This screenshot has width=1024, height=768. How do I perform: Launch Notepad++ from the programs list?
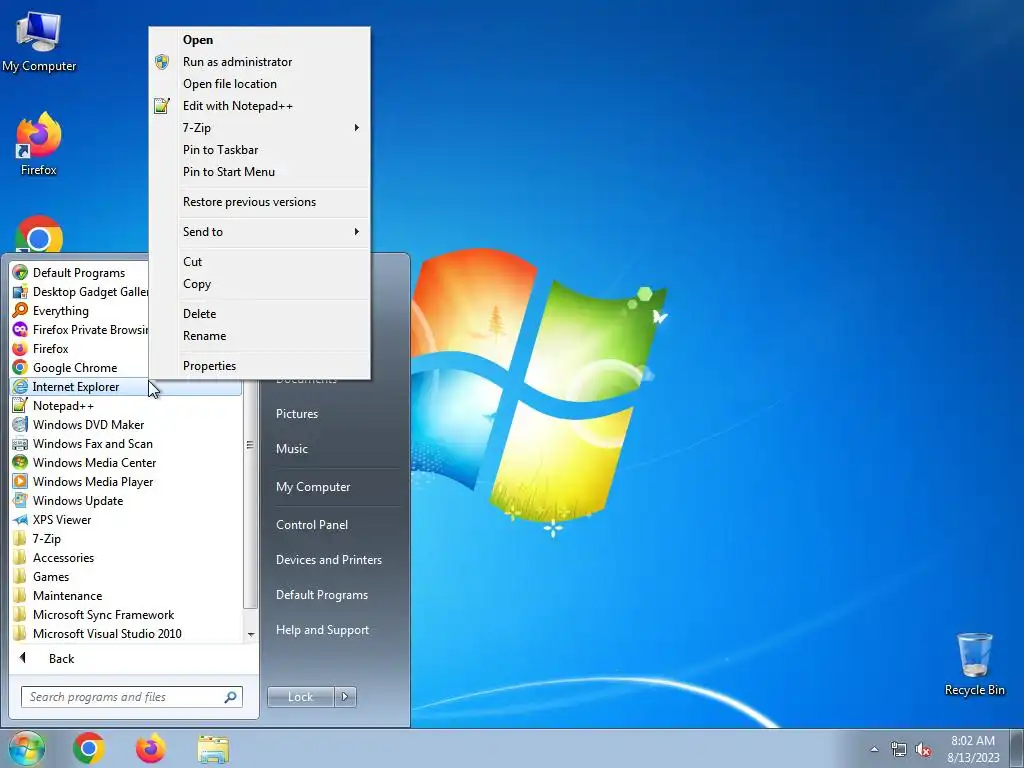click(126, 406)
